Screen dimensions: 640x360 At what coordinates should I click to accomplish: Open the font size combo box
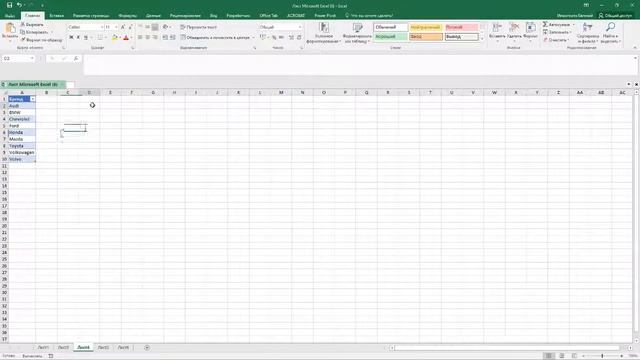111,27
